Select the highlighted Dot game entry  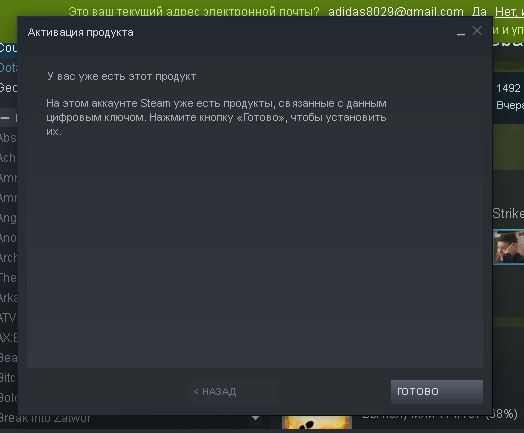[x=8, y=68]
